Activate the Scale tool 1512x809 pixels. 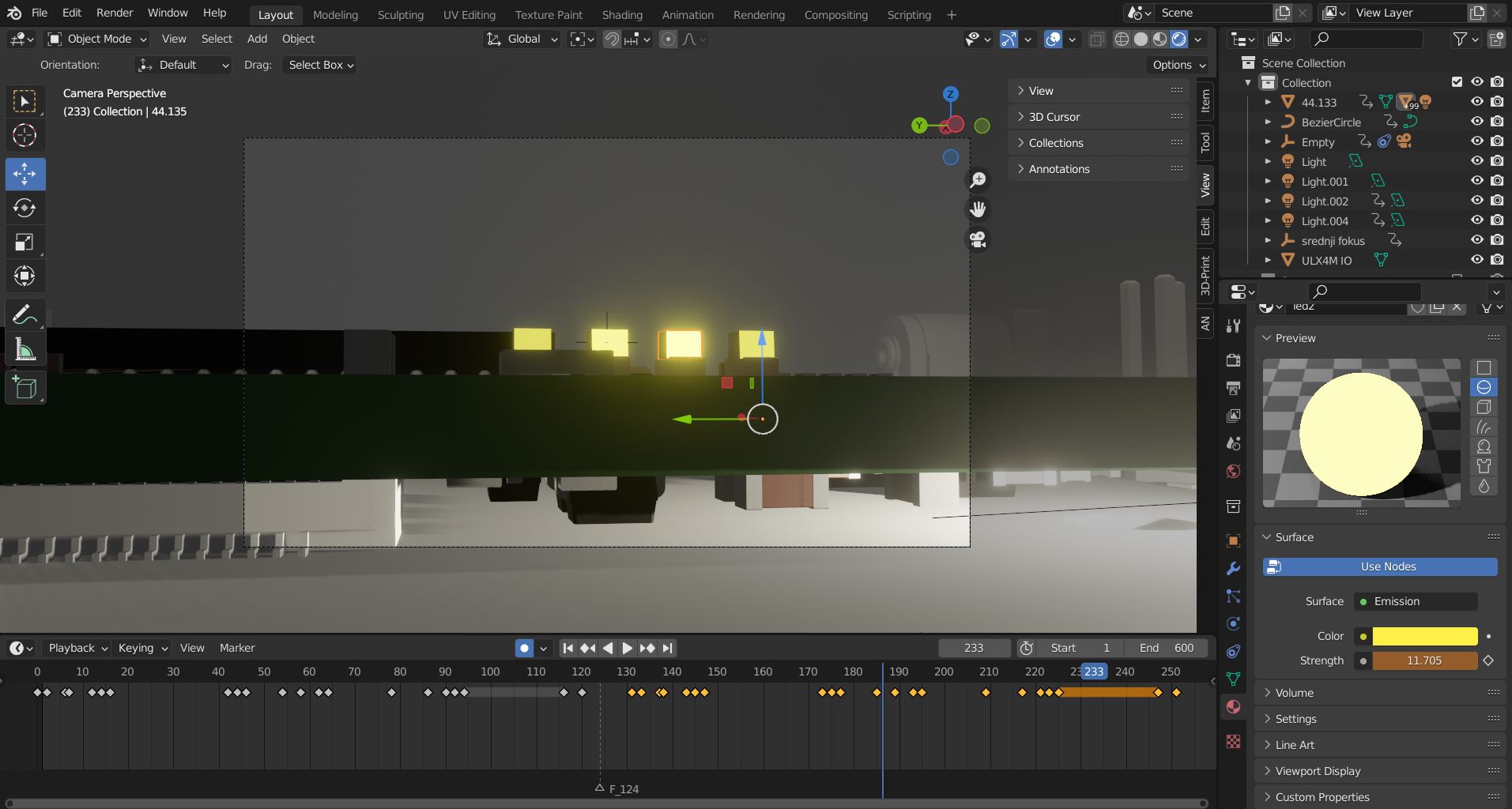coord(25,242)
